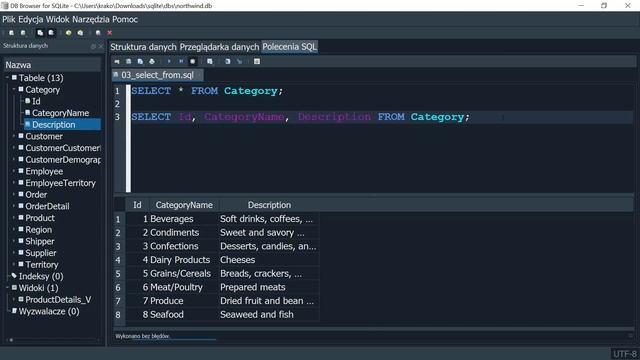The image size is (640, 360).
Task: Collapse the Tabele (13) tree node
Action: point(7,78)
